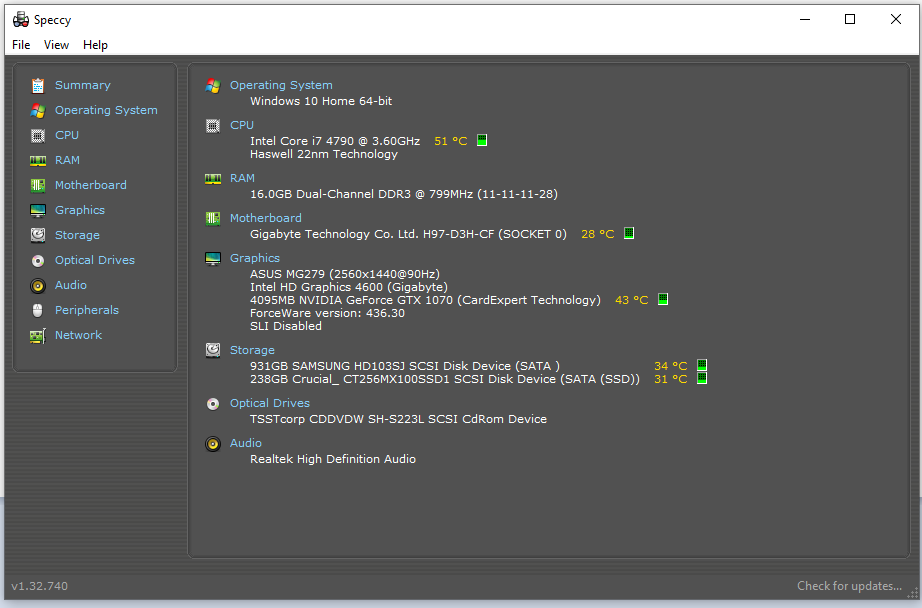Click the Motherboard icon in sidebar
The height and width of the screenshot is (608, 922).
click(x=38, y=186)
